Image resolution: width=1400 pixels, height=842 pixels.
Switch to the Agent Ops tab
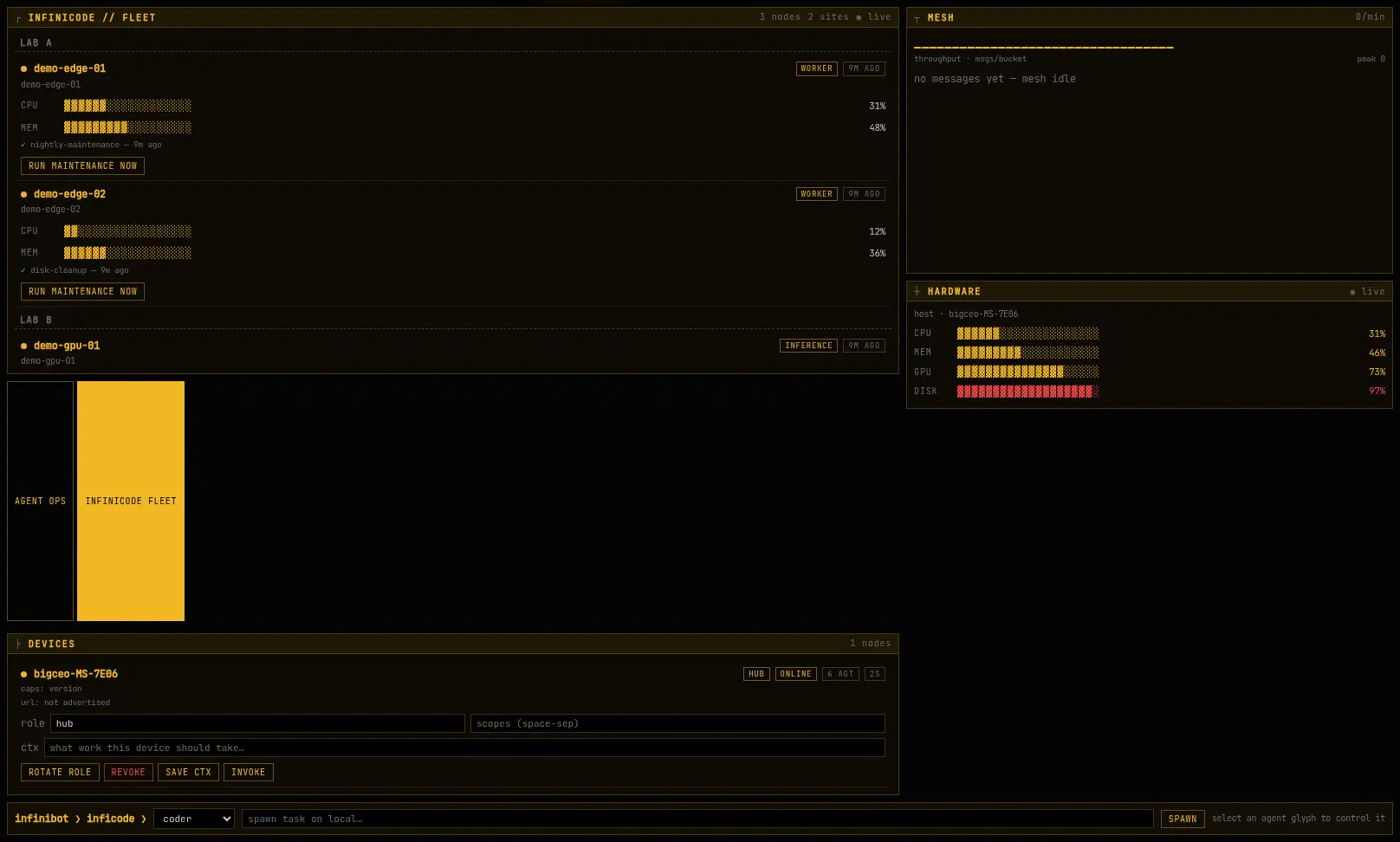pyautogui.click(x=40, y=501)
